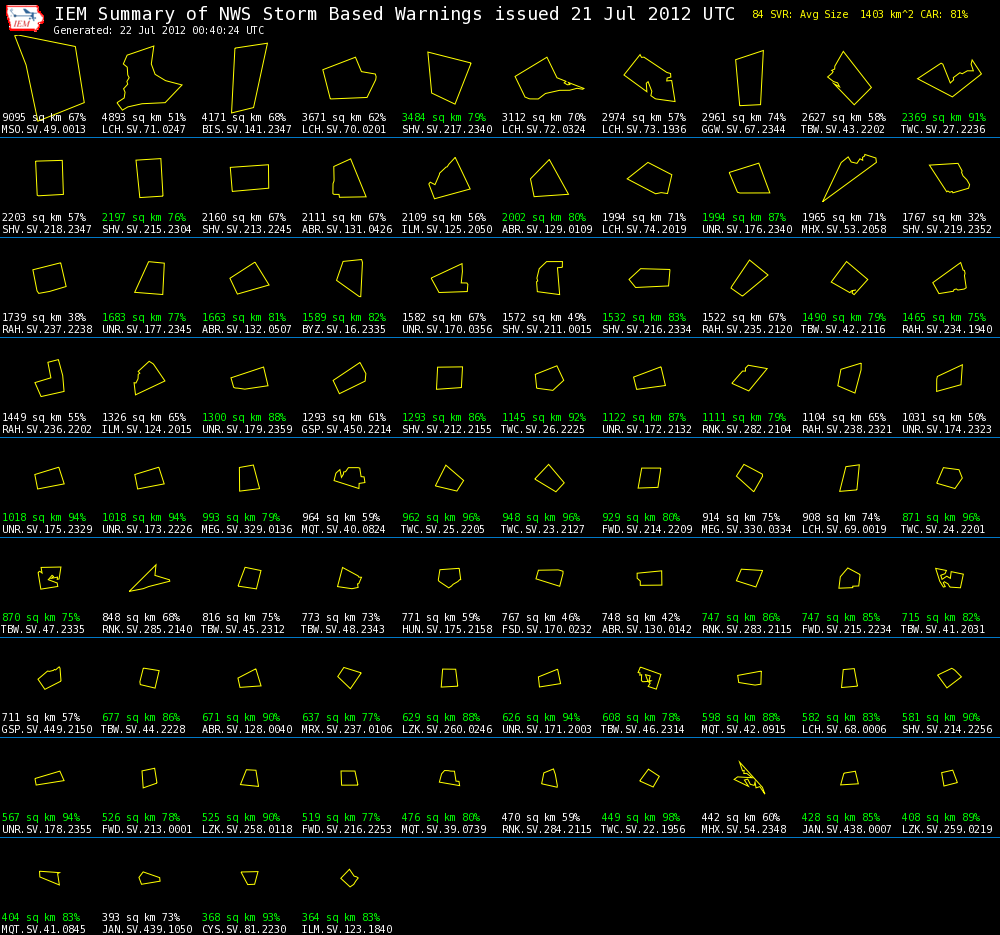Click the "Generated: 22 Jul 2012" timestamp
The image size is (1000, 935).
pos(158,31)
